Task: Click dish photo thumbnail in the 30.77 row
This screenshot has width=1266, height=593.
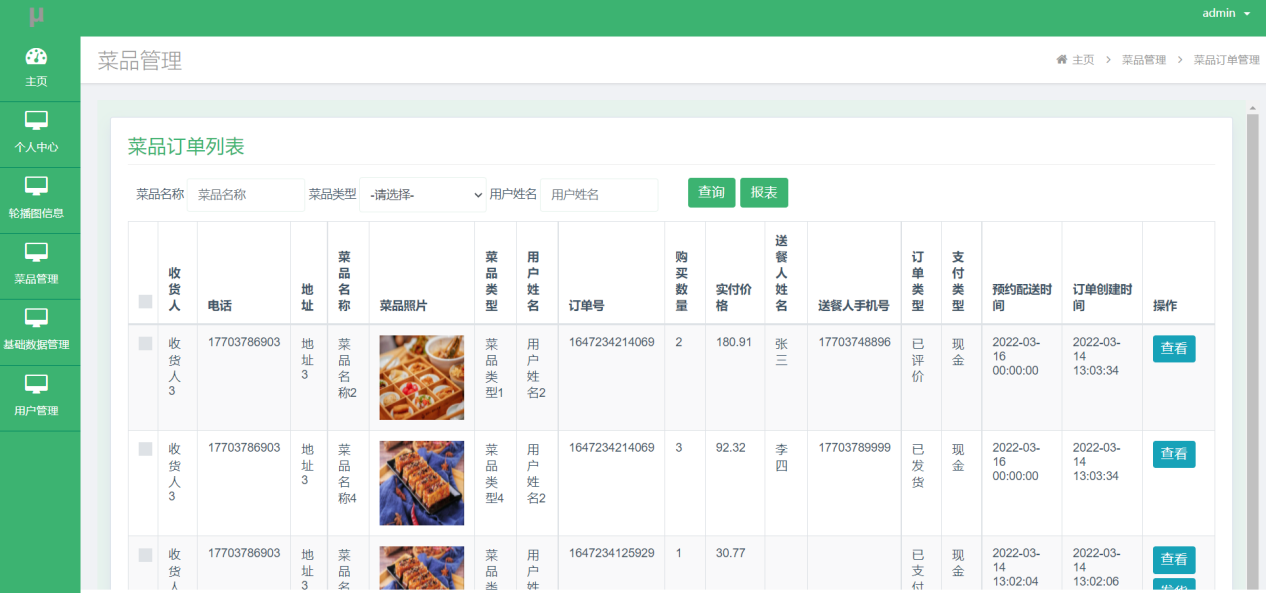Action: [x=422, y=569]
